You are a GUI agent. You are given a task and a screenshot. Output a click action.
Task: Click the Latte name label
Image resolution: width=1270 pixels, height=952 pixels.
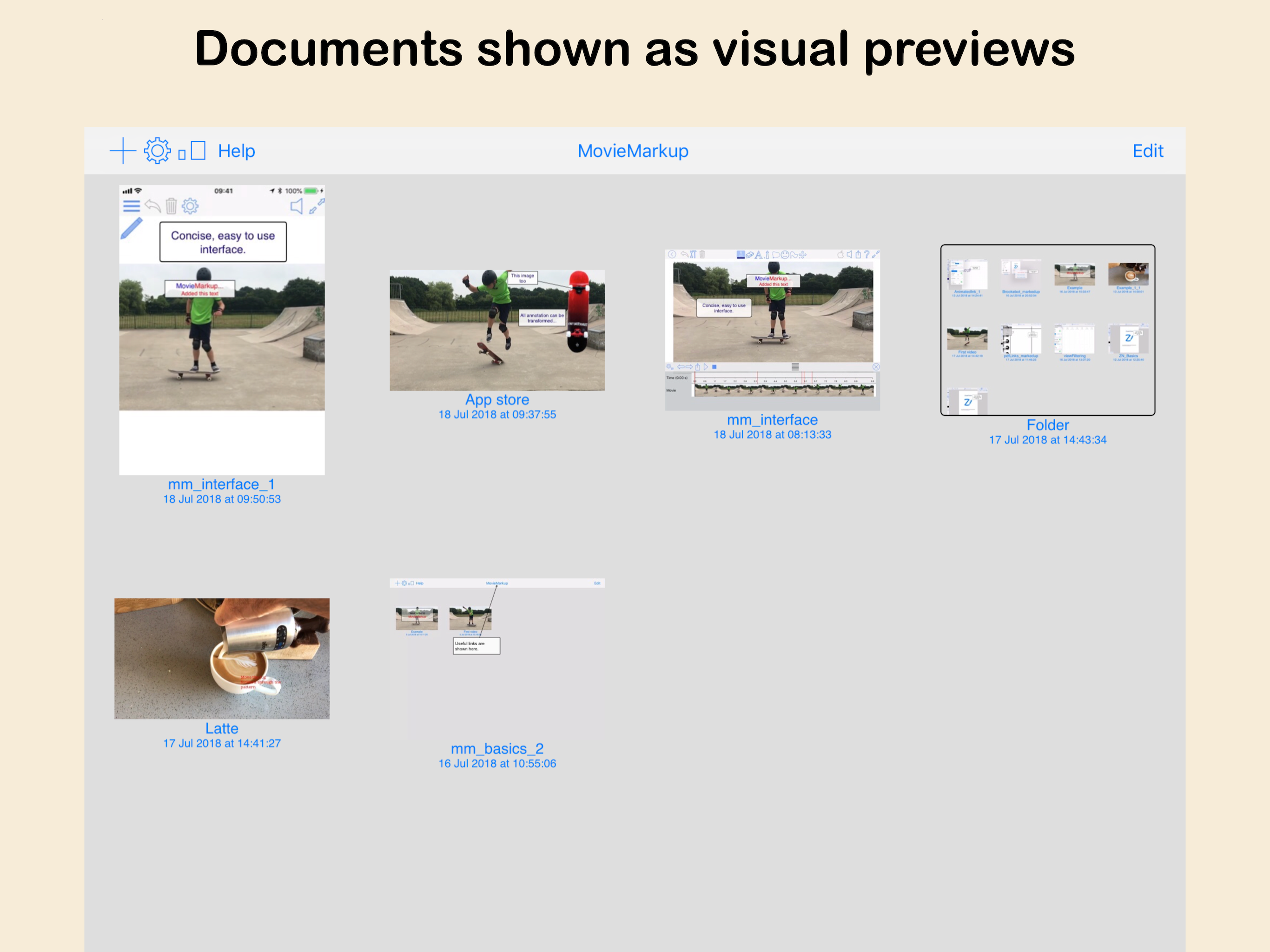coord(222,728)
